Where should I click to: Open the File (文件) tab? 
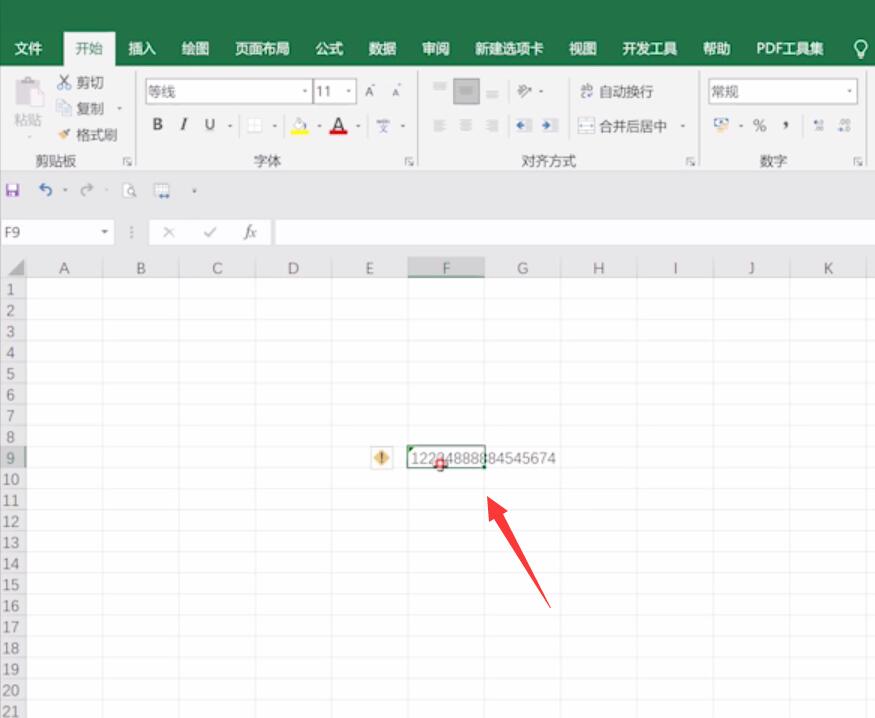28,49
